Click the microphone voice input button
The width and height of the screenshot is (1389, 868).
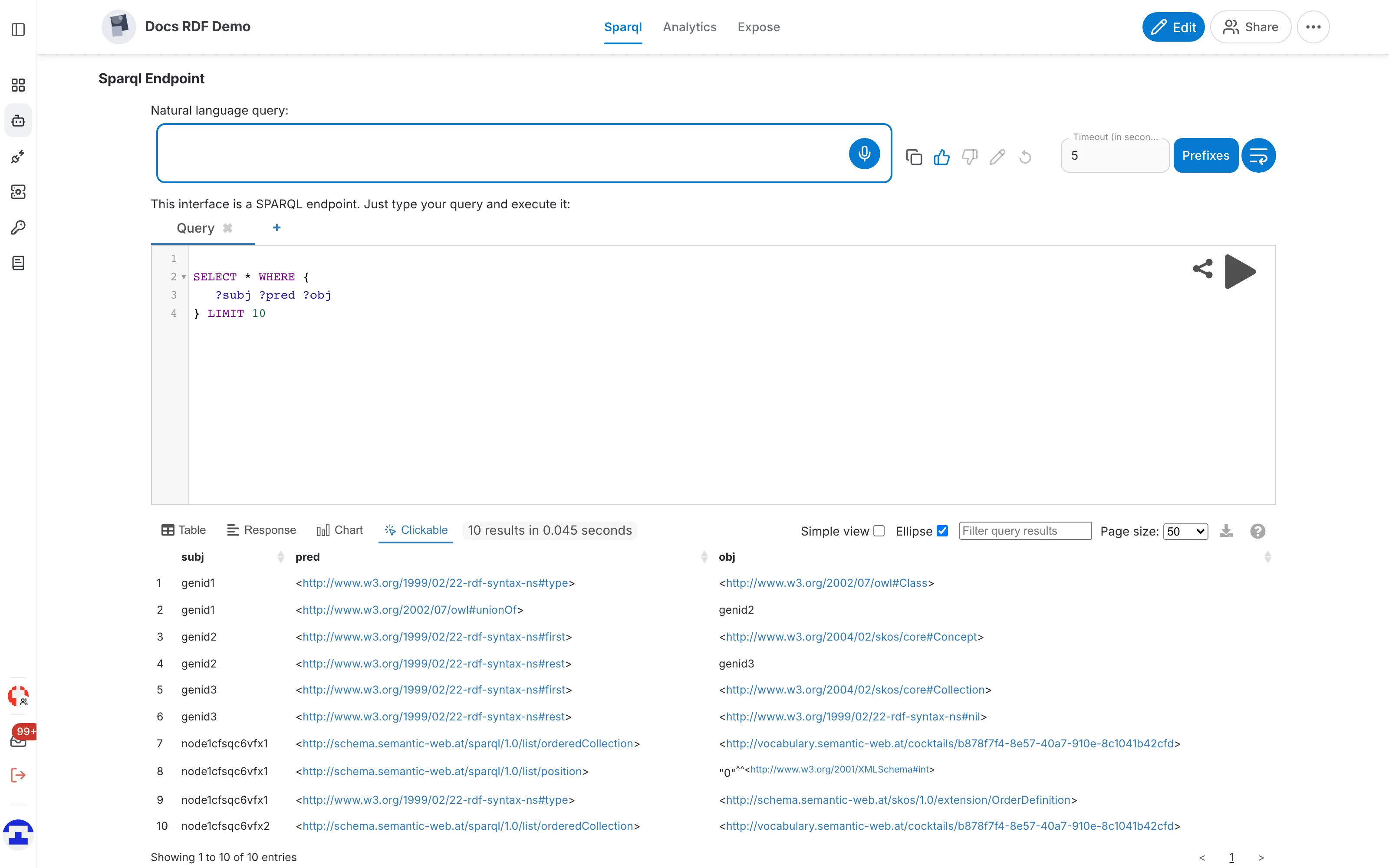864,153
